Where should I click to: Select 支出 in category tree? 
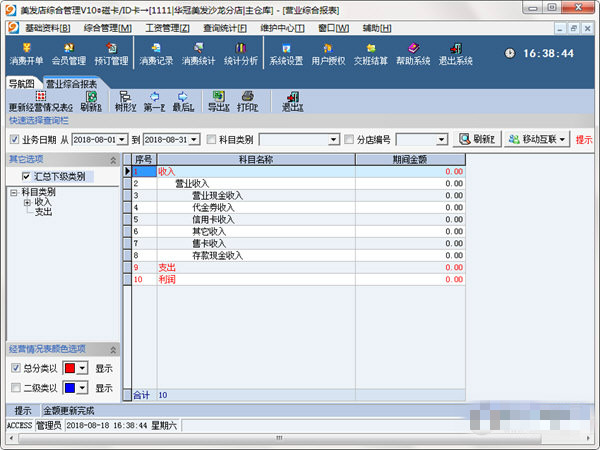[x=43, y=212]
